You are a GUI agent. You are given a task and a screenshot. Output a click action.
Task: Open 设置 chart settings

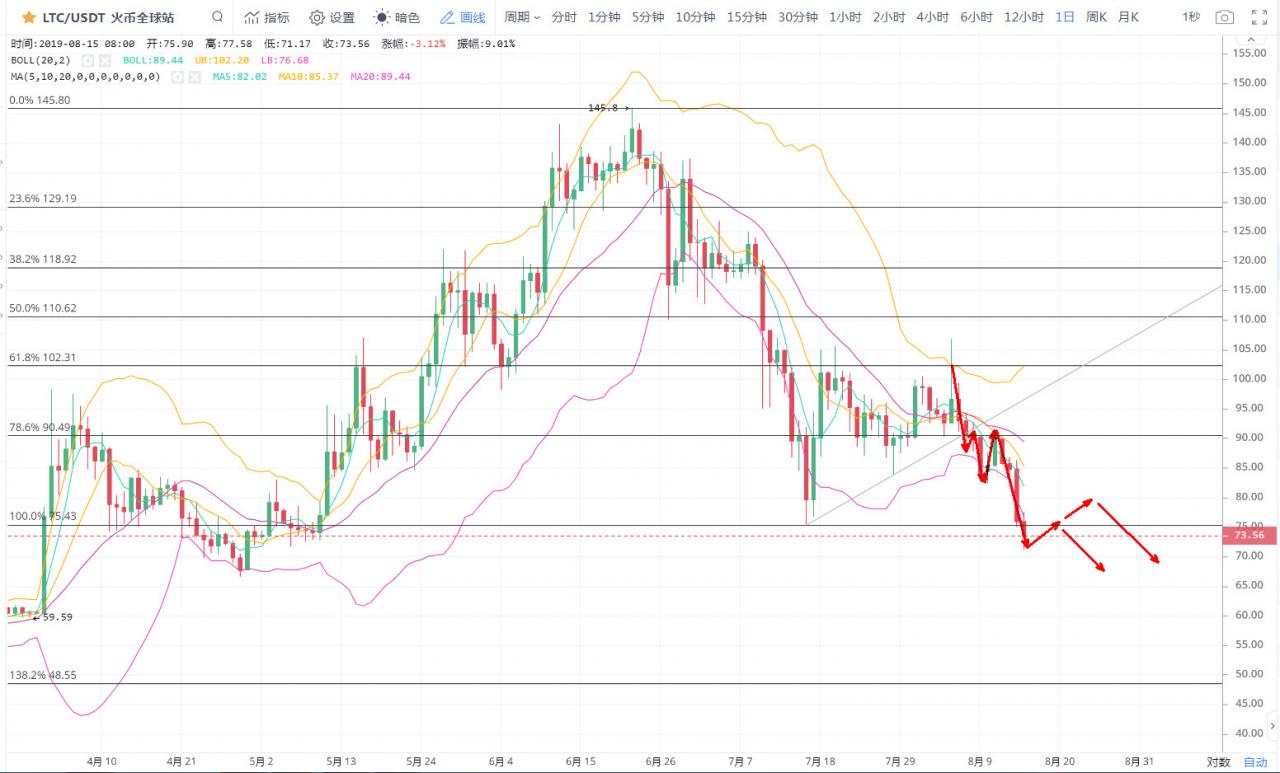point(332,17)
